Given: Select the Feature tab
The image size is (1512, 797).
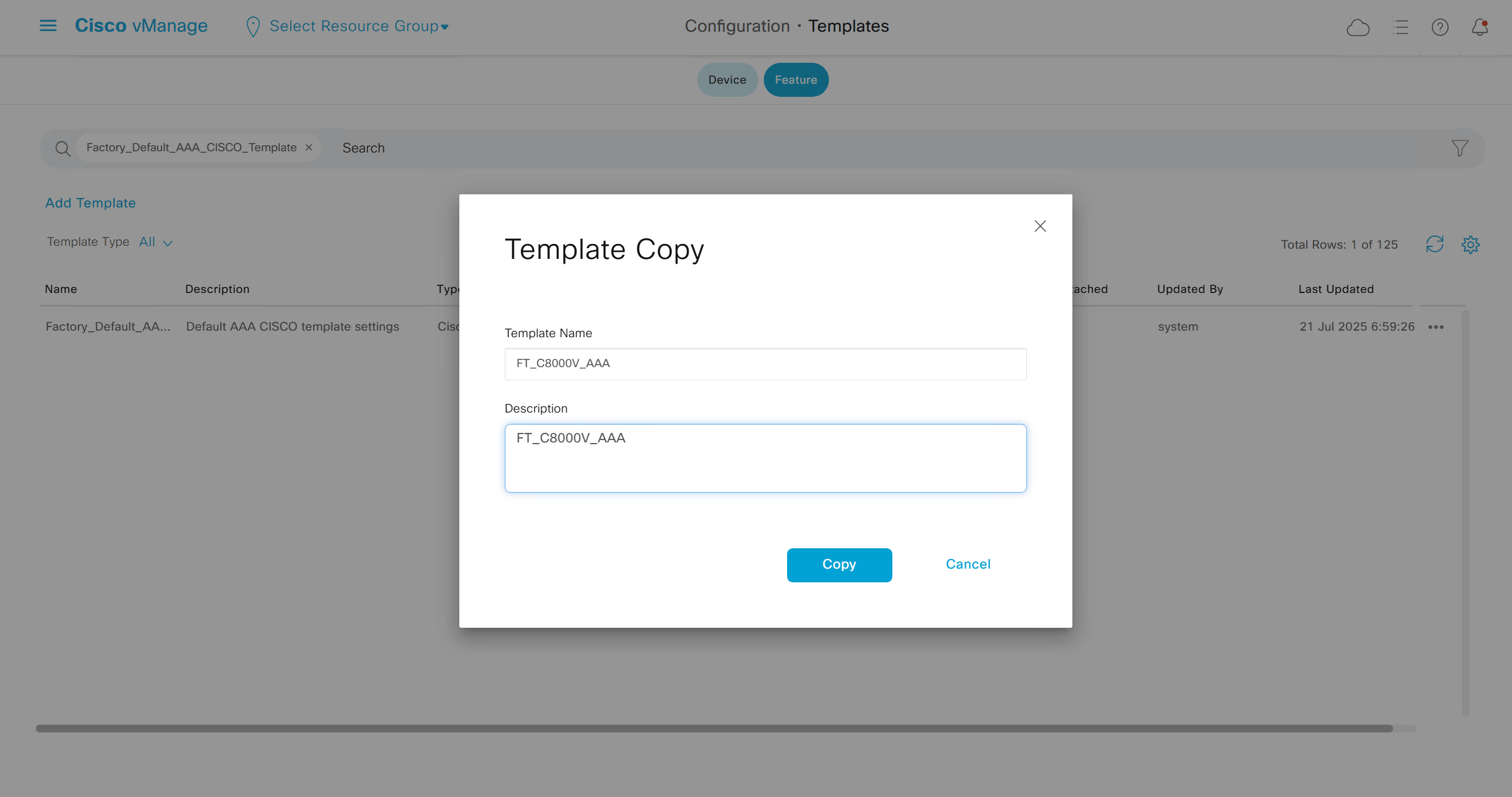Looking at the screenshot, I should click(x=795, y=80).
